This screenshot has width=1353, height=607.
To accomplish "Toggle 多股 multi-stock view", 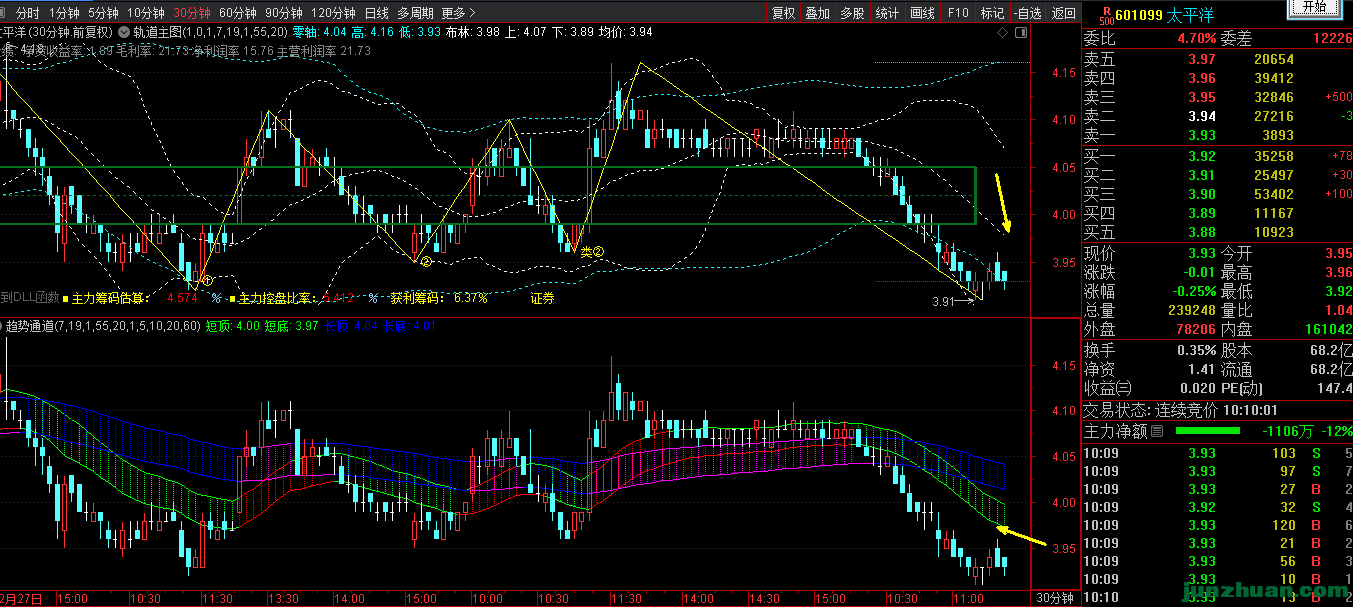I will pos(851,13).
